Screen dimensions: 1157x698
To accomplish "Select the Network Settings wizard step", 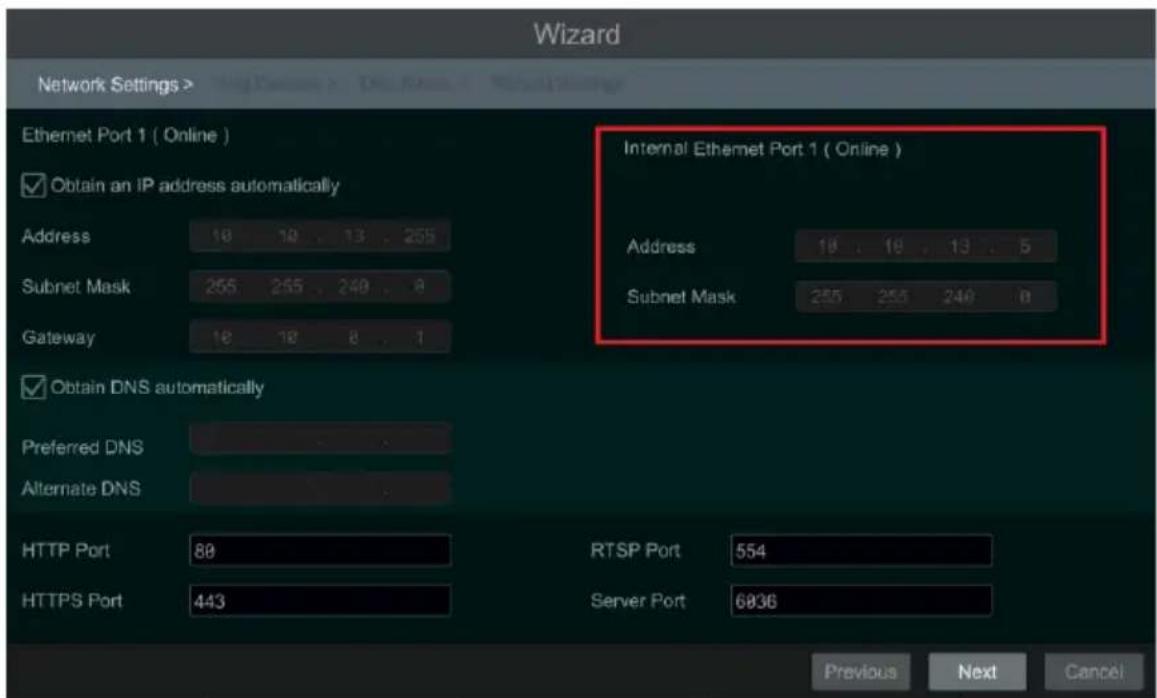I will [x=115, y=85].
